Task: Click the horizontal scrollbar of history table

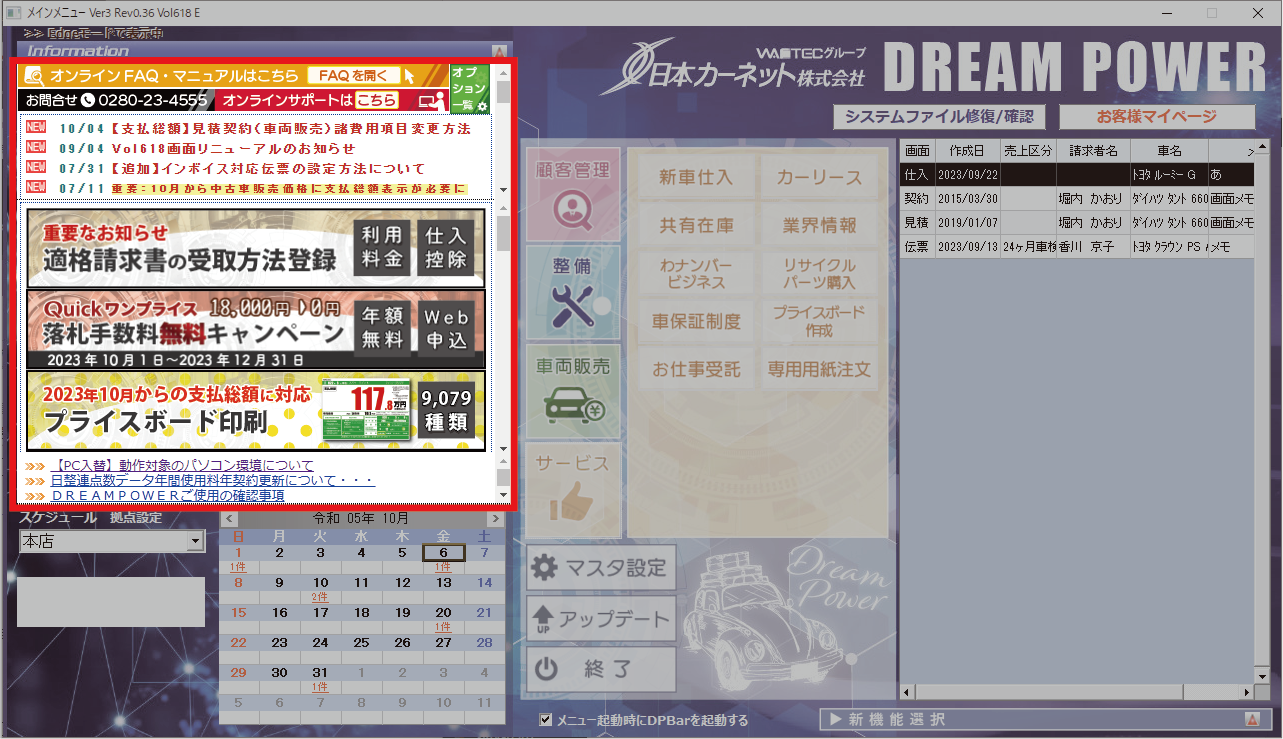Action: pos(1077,692)
